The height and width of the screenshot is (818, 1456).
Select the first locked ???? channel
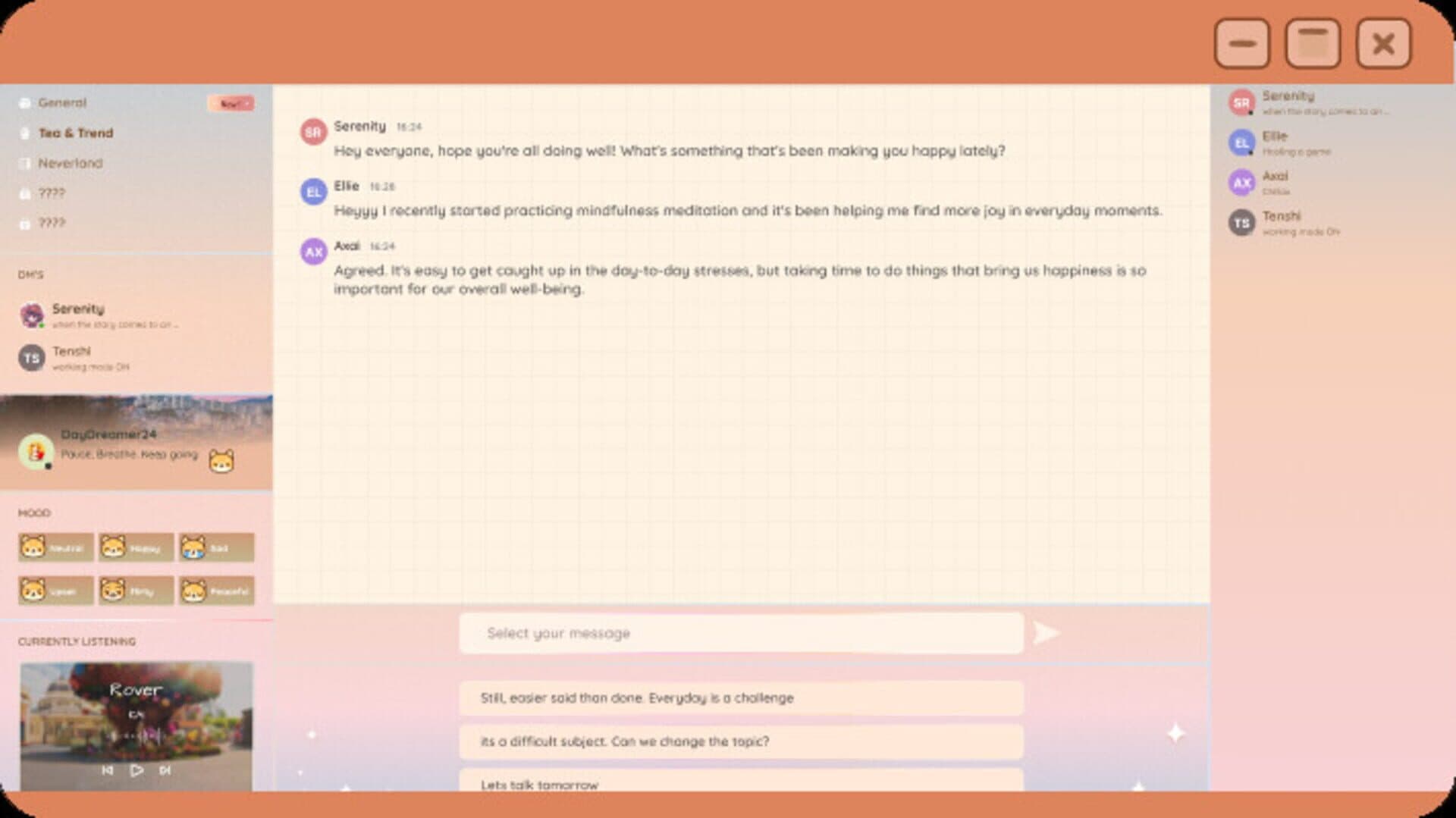[52, 193]
